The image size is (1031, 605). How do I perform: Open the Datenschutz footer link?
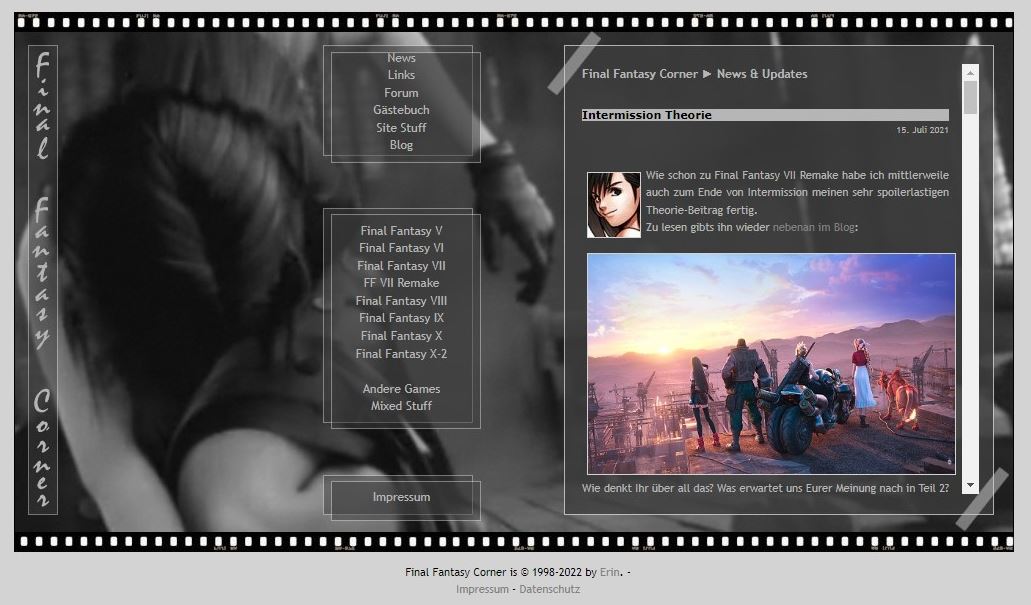click(x=550, y=589)
